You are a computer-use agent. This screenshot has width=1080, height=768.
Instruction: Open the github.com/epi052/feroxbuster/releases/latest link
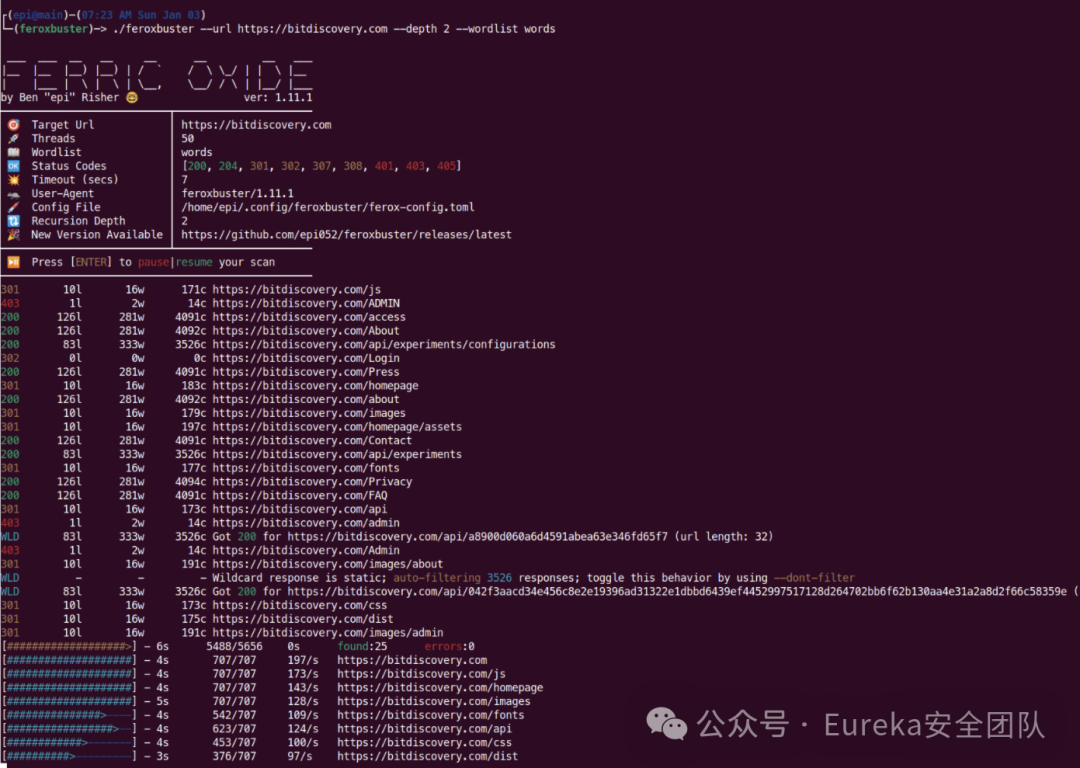coord(346,235)
